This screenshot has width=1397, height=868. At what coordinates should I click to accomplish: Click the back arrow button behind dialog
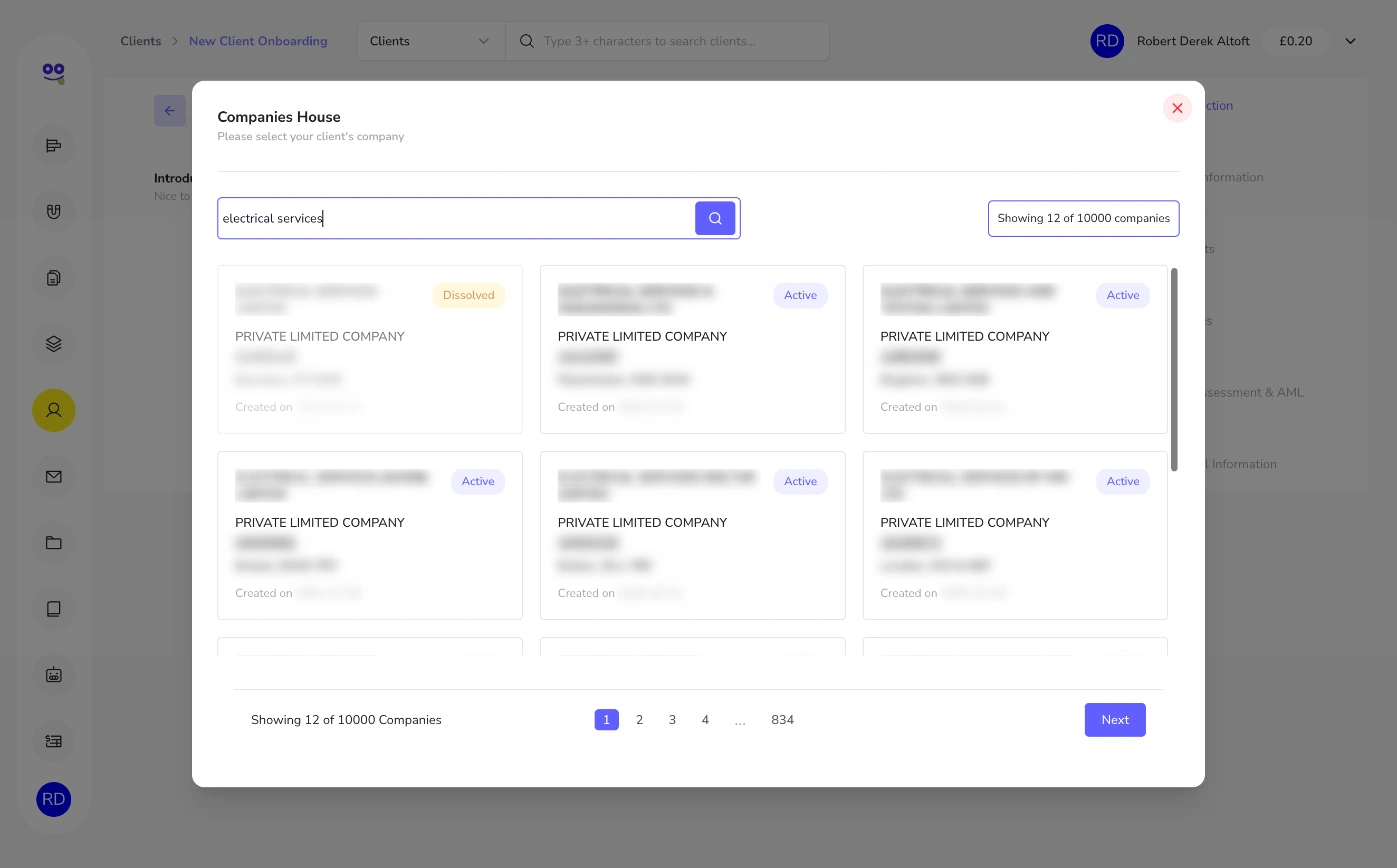[x=169, y=111]
